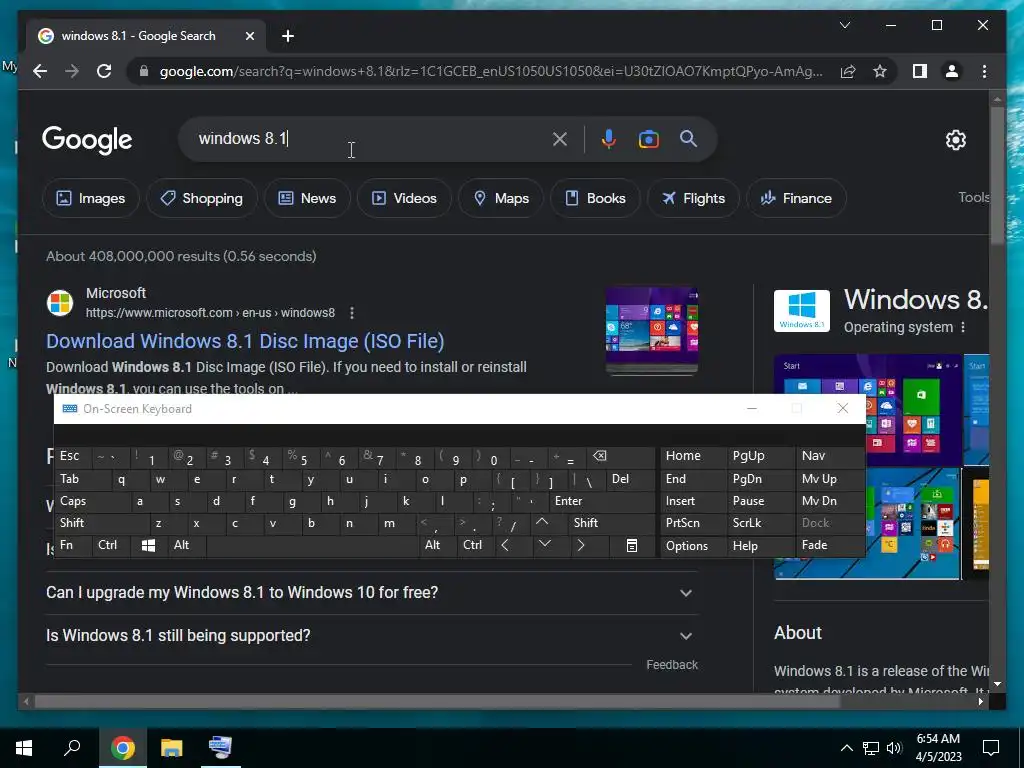This screenshot has height=768, width=1024.
Task: Open more options for Windows 8.1 knowledge panel
Action: [963, 327]
